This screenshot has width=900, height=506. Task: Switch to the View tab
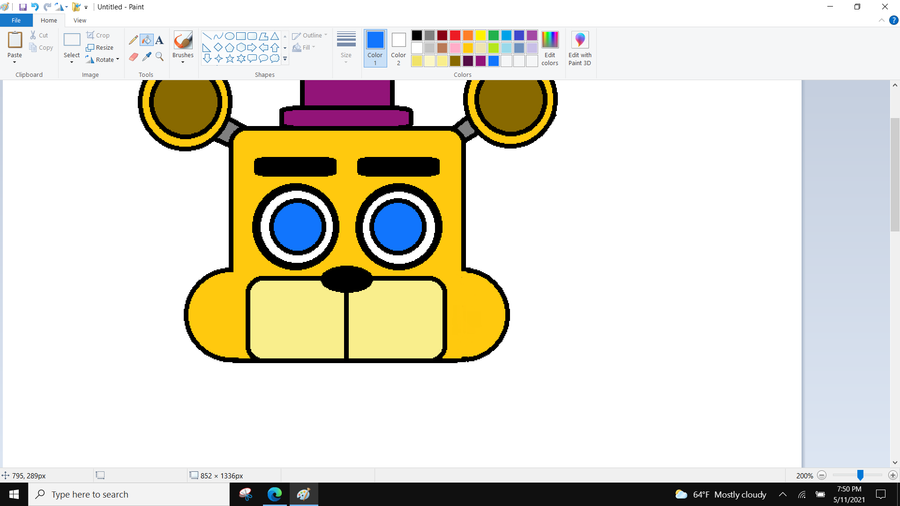[80, 20]
